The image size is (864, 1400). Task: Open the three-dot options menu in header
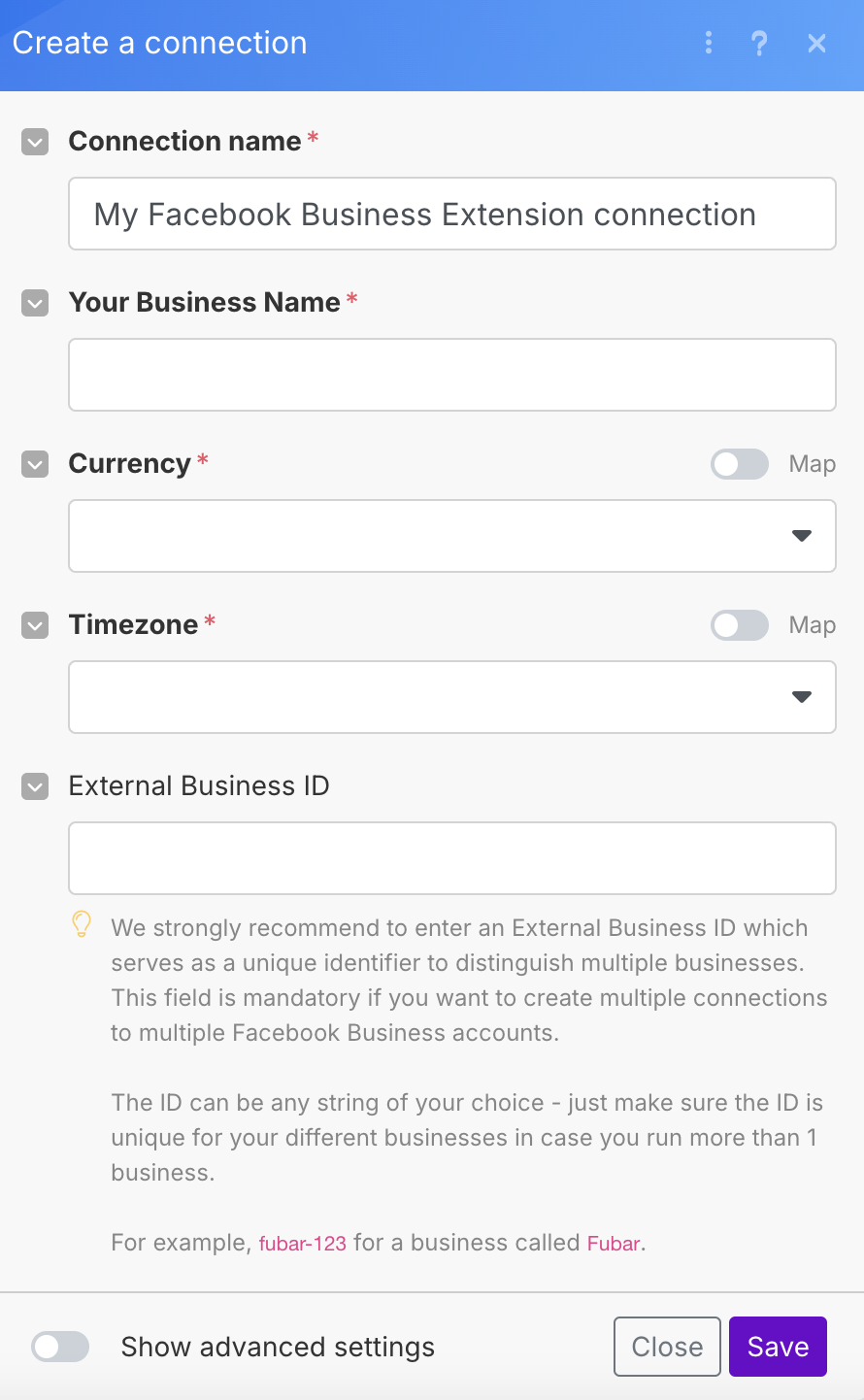tap(709, 43)
